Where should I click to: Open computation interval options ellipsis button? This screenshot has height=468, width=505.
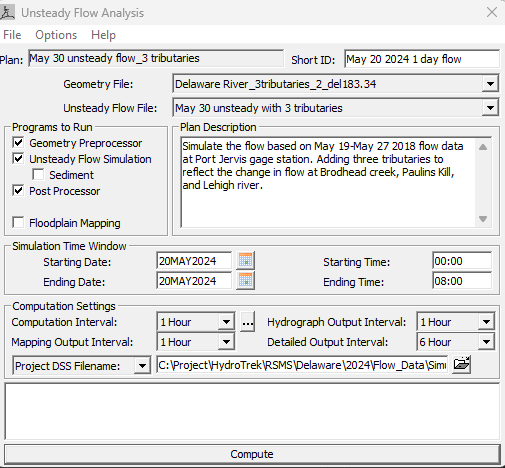(248, 322)
